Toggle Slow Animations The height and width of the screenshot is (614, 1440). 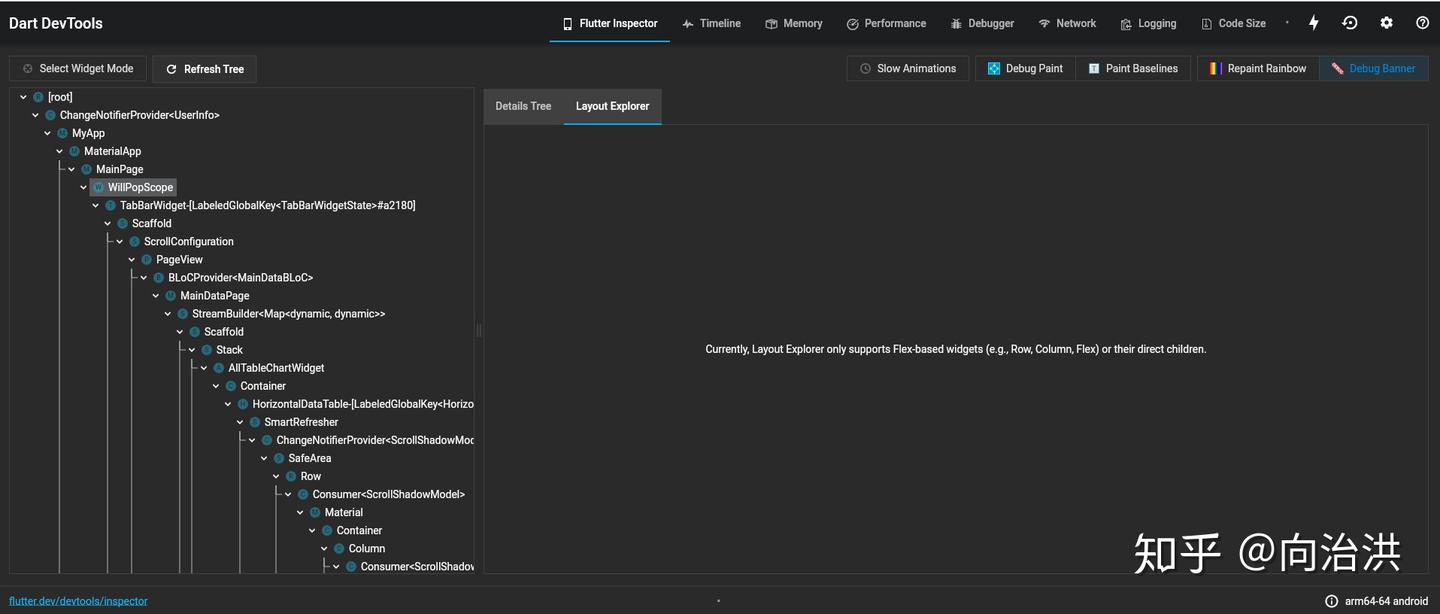coord(907,69)
